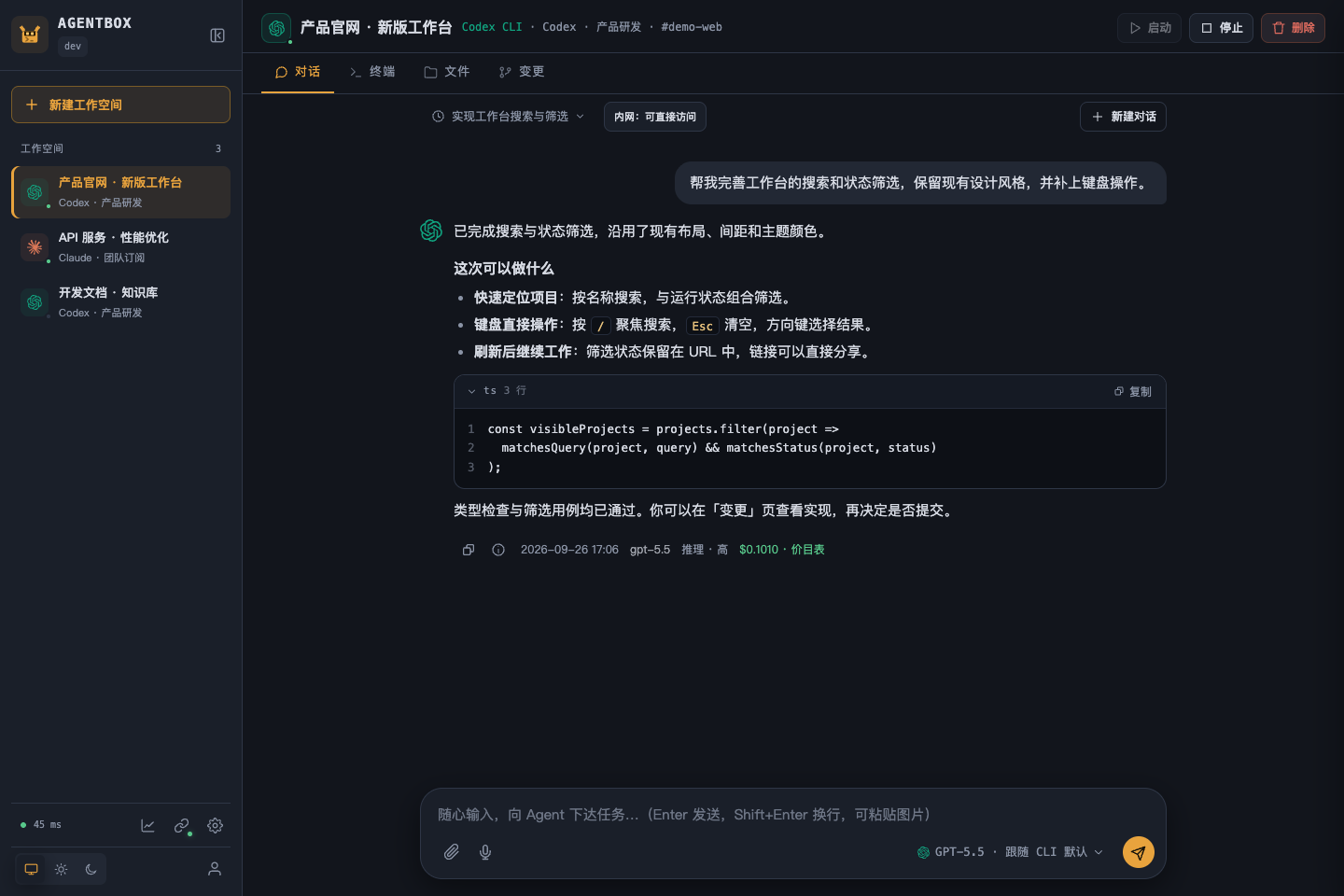The image size is (1344, 896).
Task: Click the 推理 · 高 reasoning label
Action: pyautogui.click(x=705, y=550)
